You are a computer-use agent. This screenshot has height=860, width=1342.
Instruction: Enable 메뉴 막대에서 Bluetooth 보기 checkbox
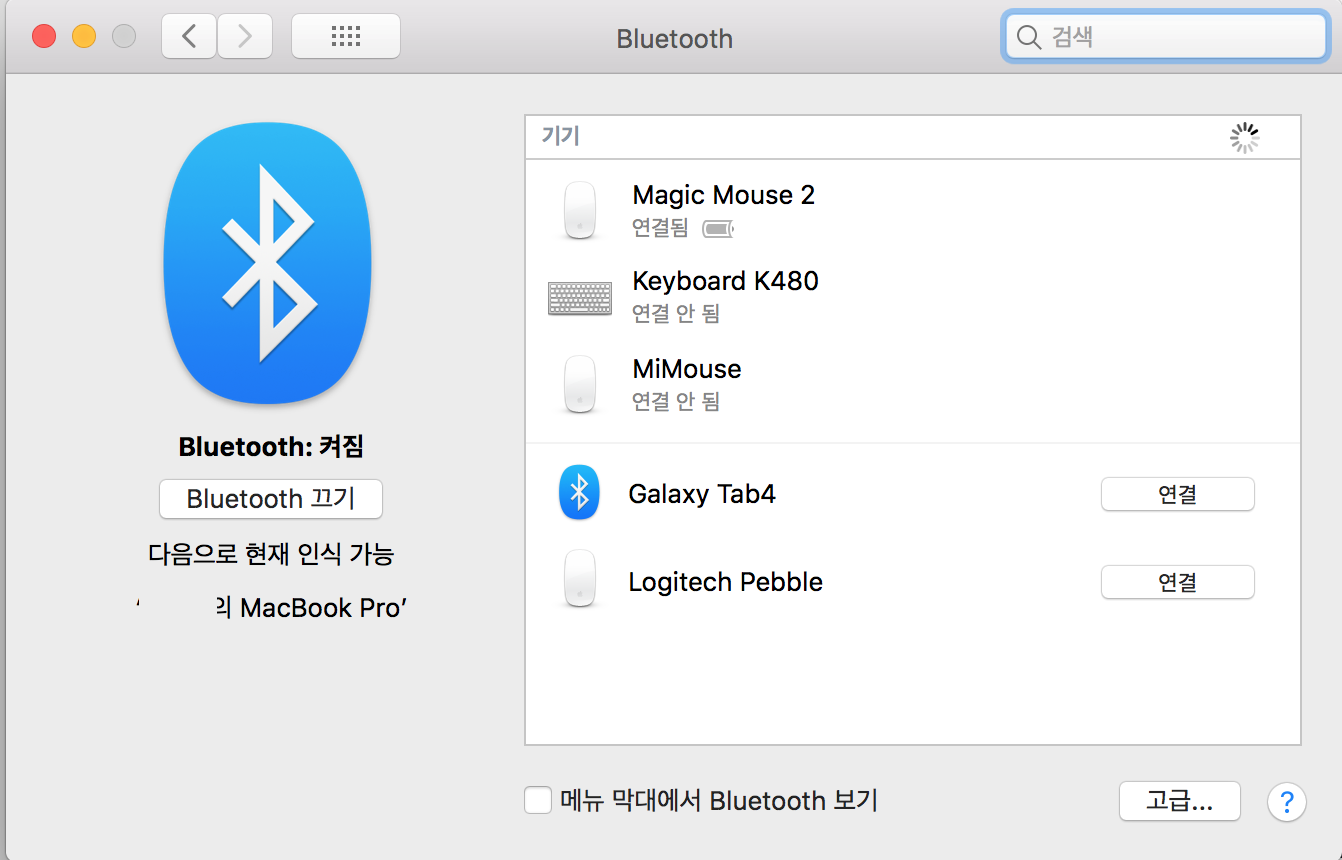tap(538, 800)
